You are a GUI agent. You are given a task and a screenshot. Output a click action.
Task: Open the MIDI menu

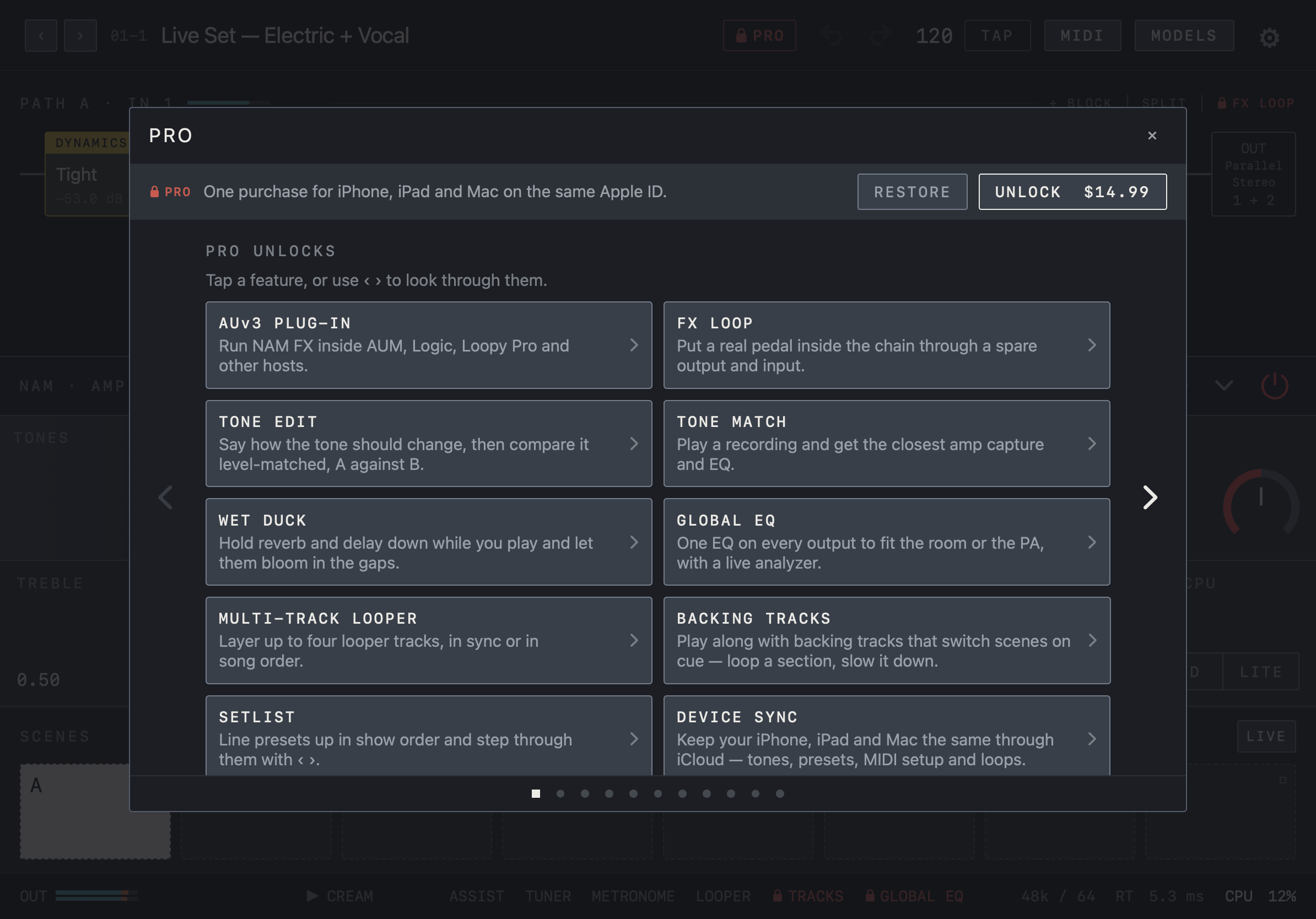[1082, 35]
